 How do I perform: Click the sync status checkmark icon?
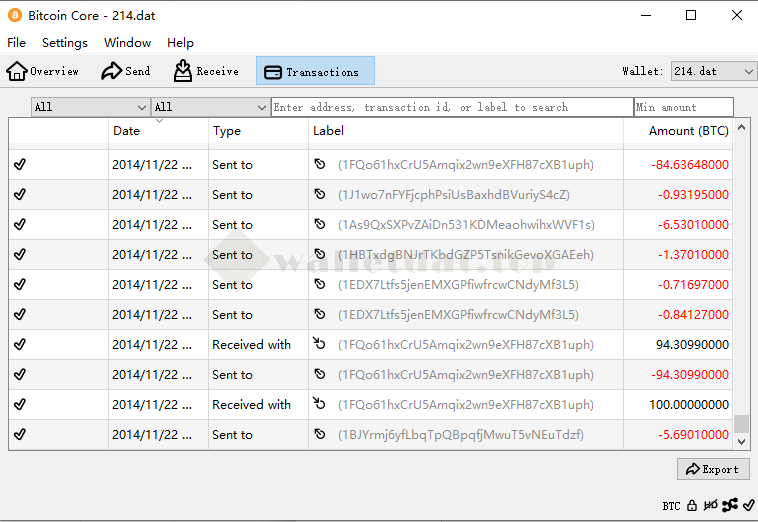coord(749,506)
